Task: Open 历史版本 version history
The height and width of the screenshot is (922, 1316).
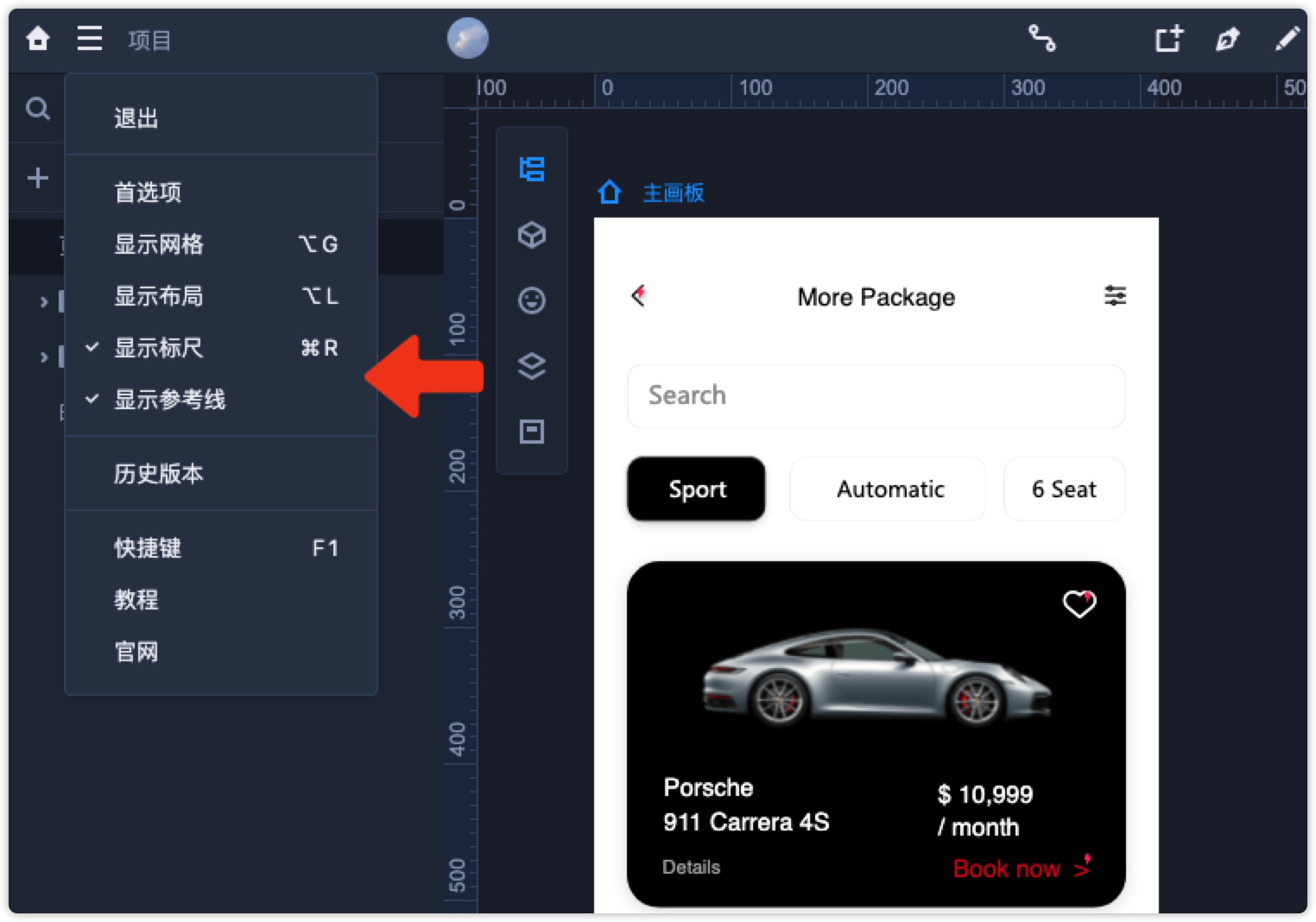Action: (221, 474)
